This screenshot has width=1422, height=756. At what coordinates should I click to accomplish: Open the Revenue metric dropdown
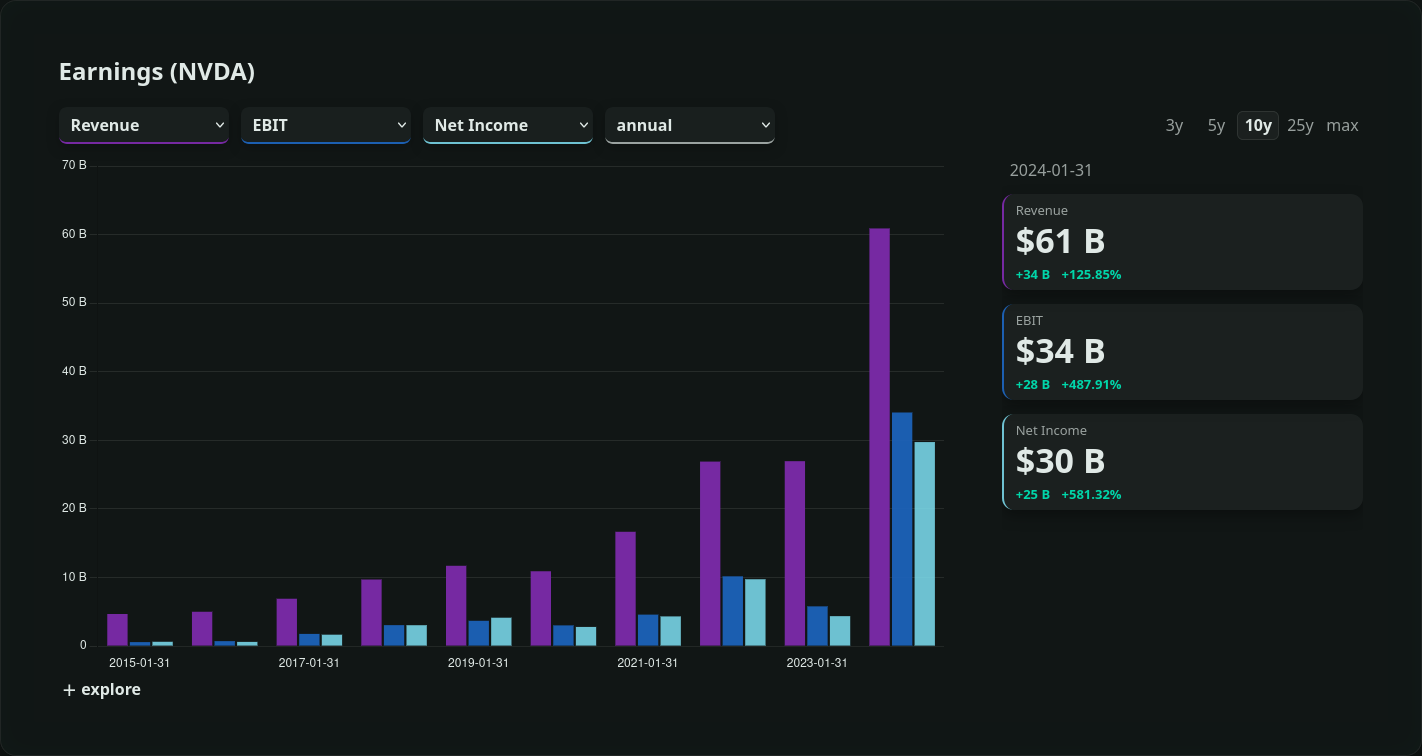pyautogui.click(x=144, y=125)
